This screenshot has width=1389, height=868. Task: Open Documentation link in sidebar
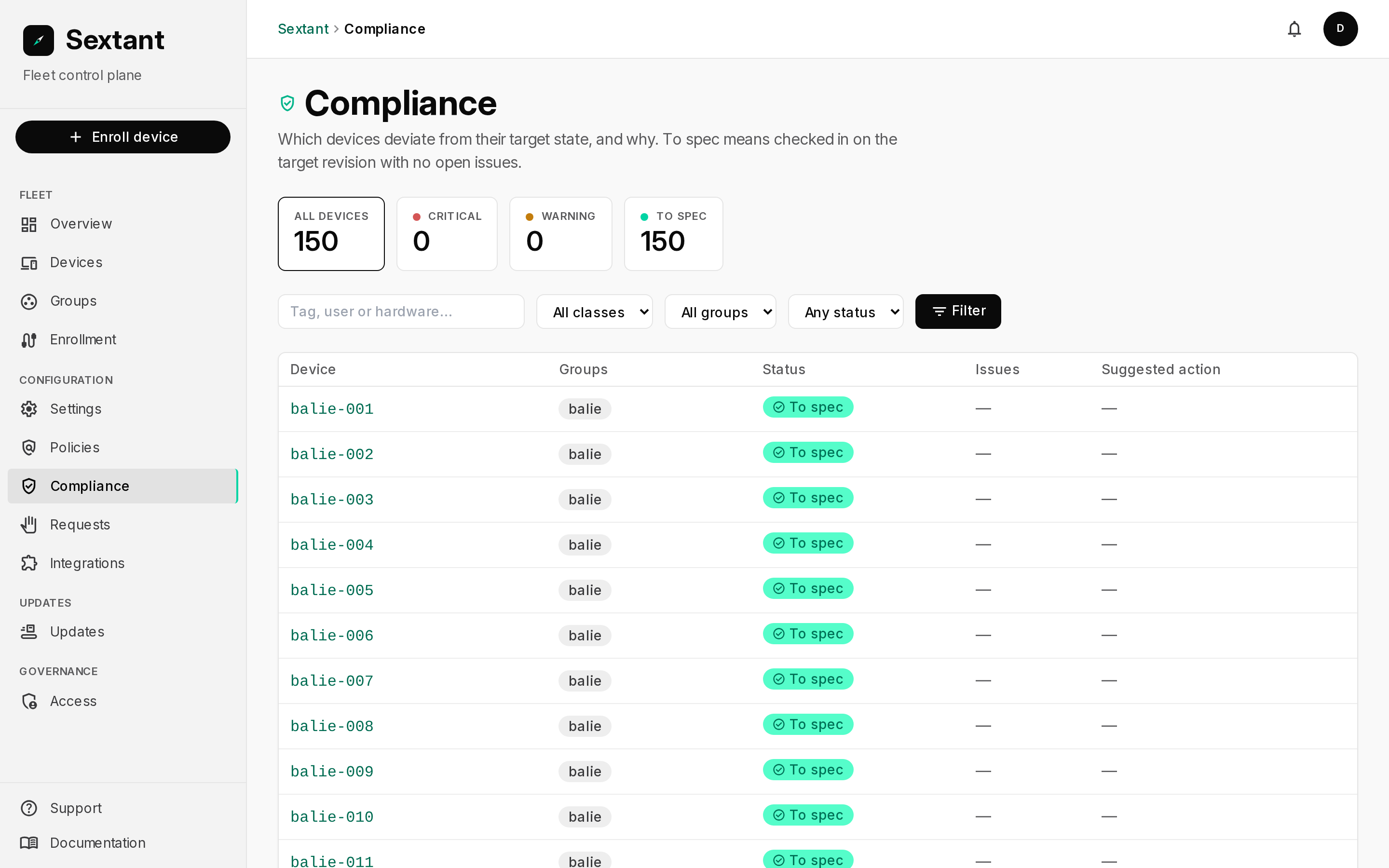pos(123,843)
